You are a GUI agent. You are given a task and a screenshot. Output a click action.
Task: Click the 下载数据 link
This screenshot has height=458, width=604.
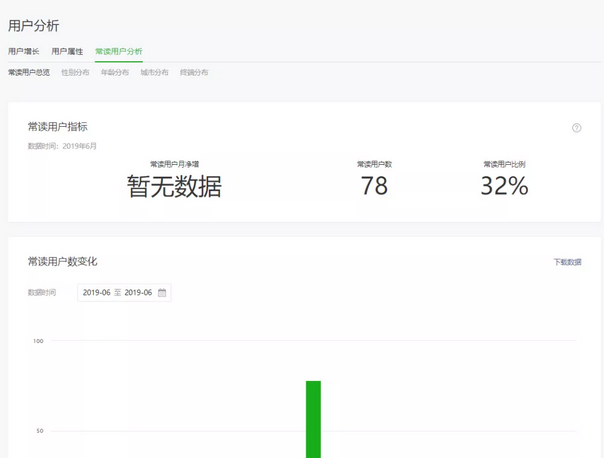pyautogui.click(x=567, y=262)
